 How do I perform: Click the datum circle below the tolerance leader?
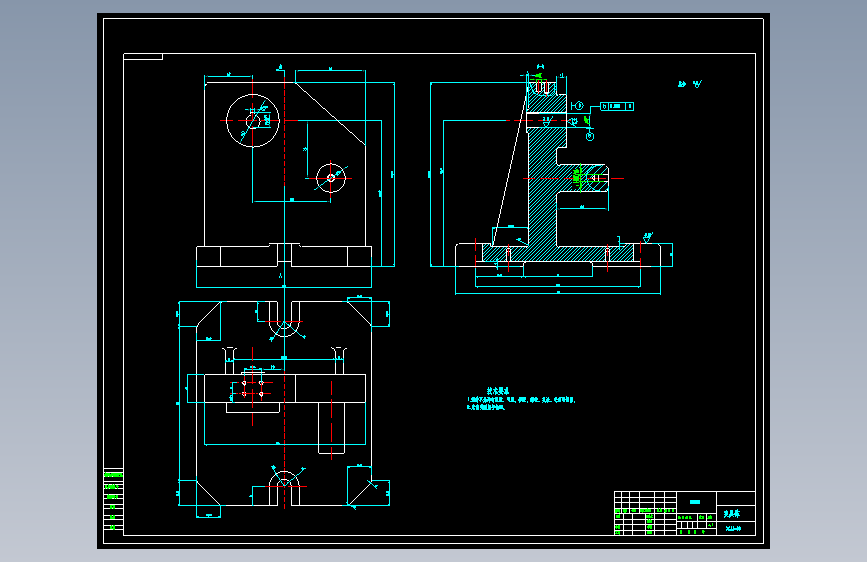coord(590,136)
